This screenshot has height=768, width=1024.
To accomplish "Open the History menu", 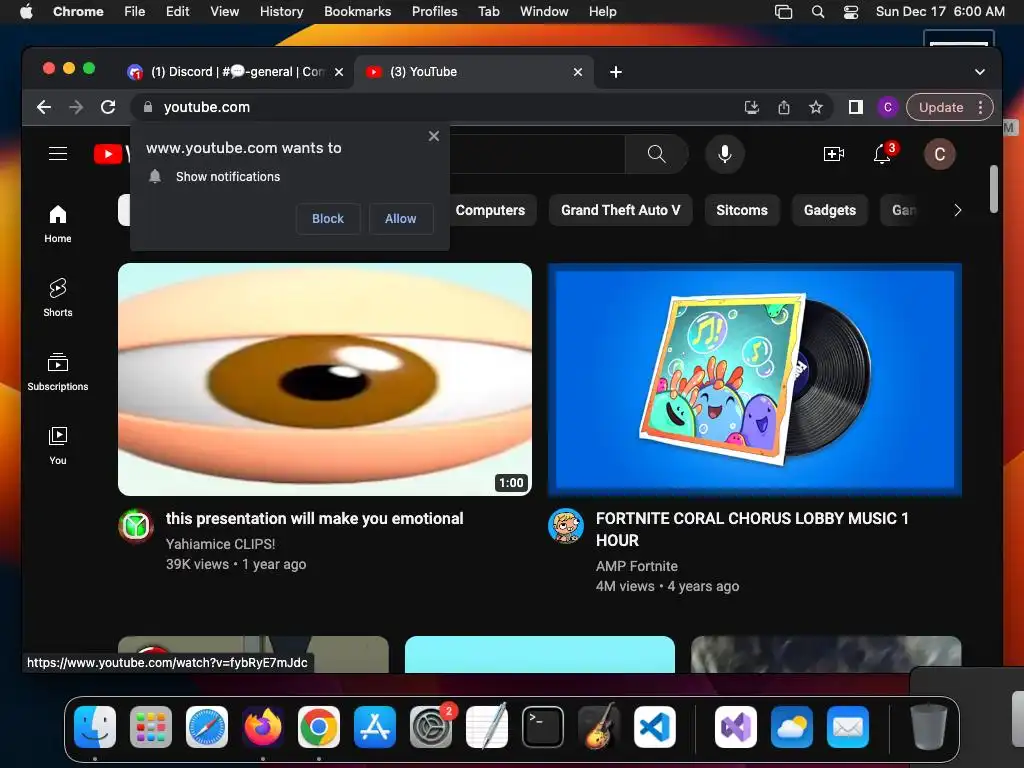I will click(281, 12).
